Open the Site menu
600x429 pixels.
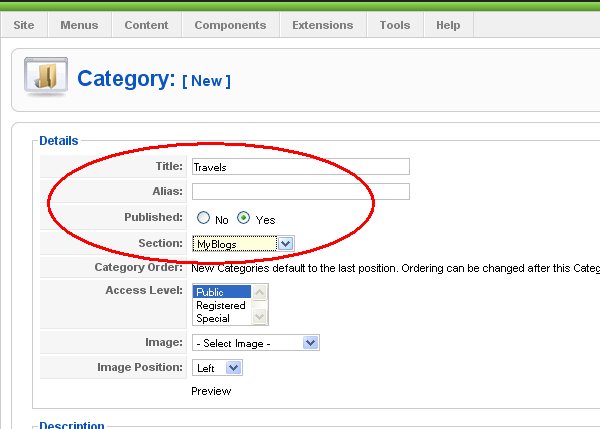24,25
